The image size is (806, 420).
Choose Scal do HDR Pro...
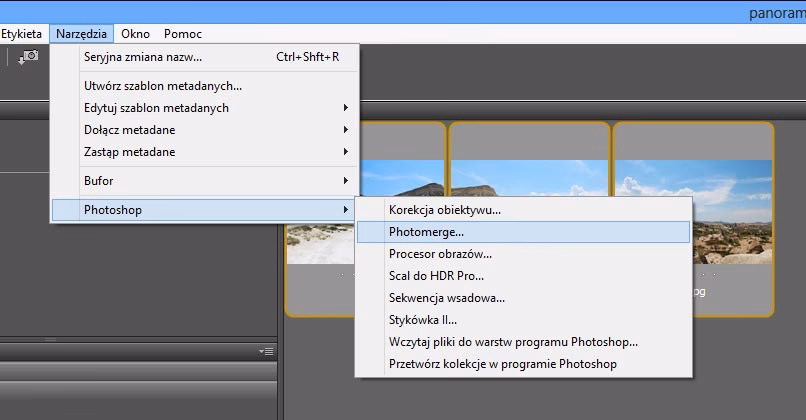(x=523, y=276)
